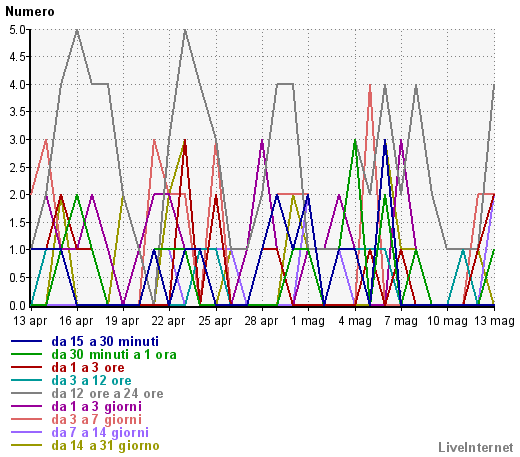This screenshot has height=457, width=520.
Task: Click the 'da 7 a 14 giorni' legend label
Action: pos(100,432)
